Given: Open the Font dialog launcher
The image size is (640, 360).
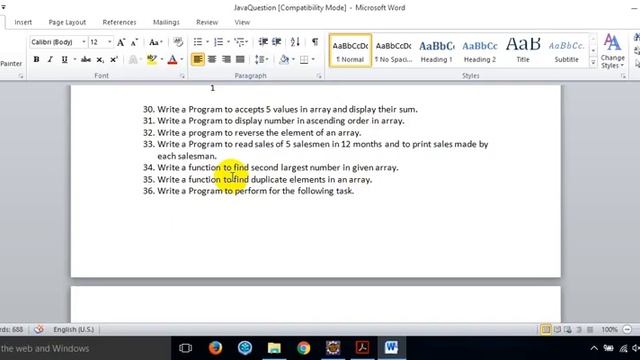Looking at the screenshot, I should pyautogui.click(x=182, y=76).
